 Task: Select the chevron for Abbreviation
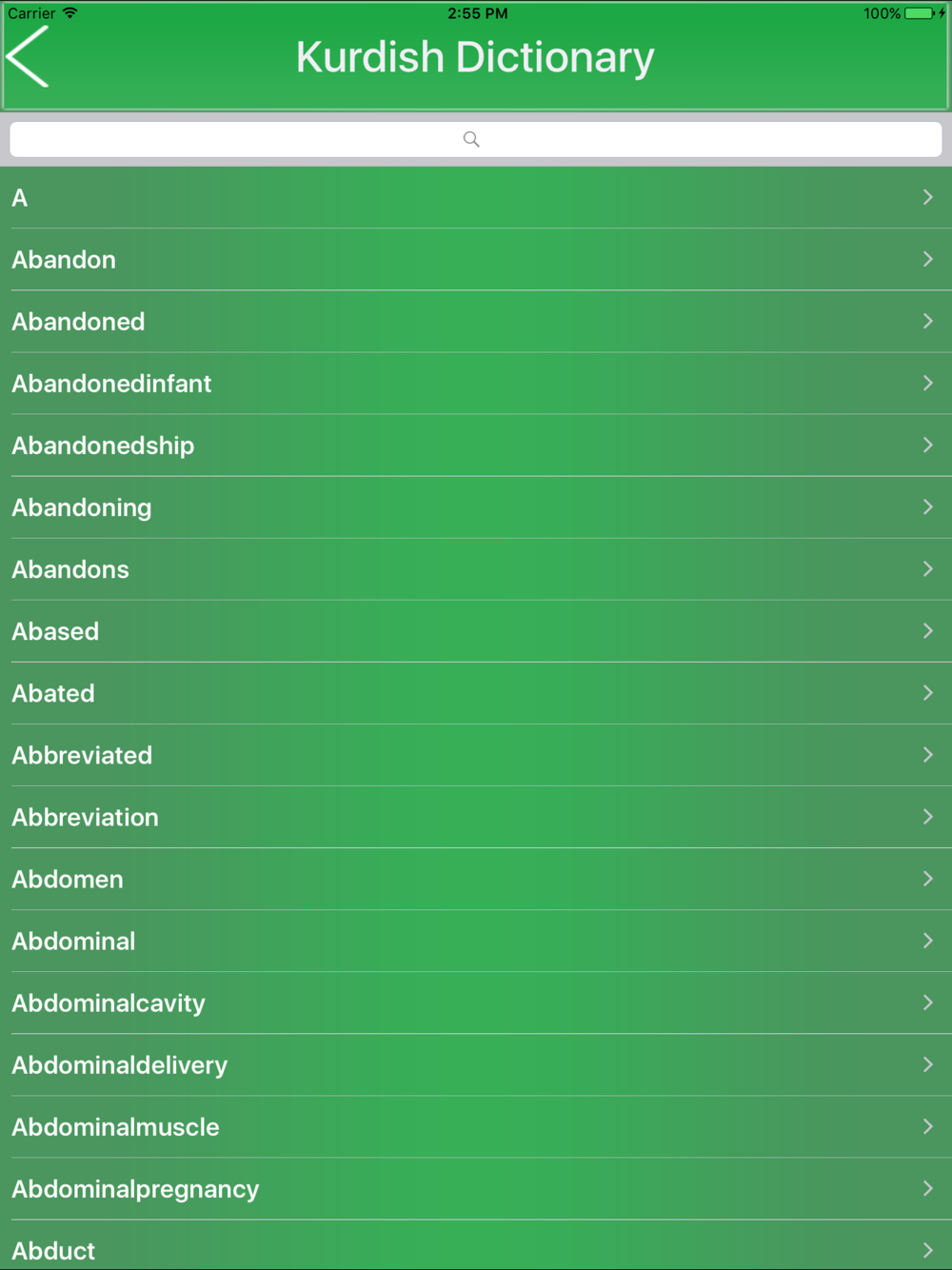pyautogui.click(x=928, y=817)
